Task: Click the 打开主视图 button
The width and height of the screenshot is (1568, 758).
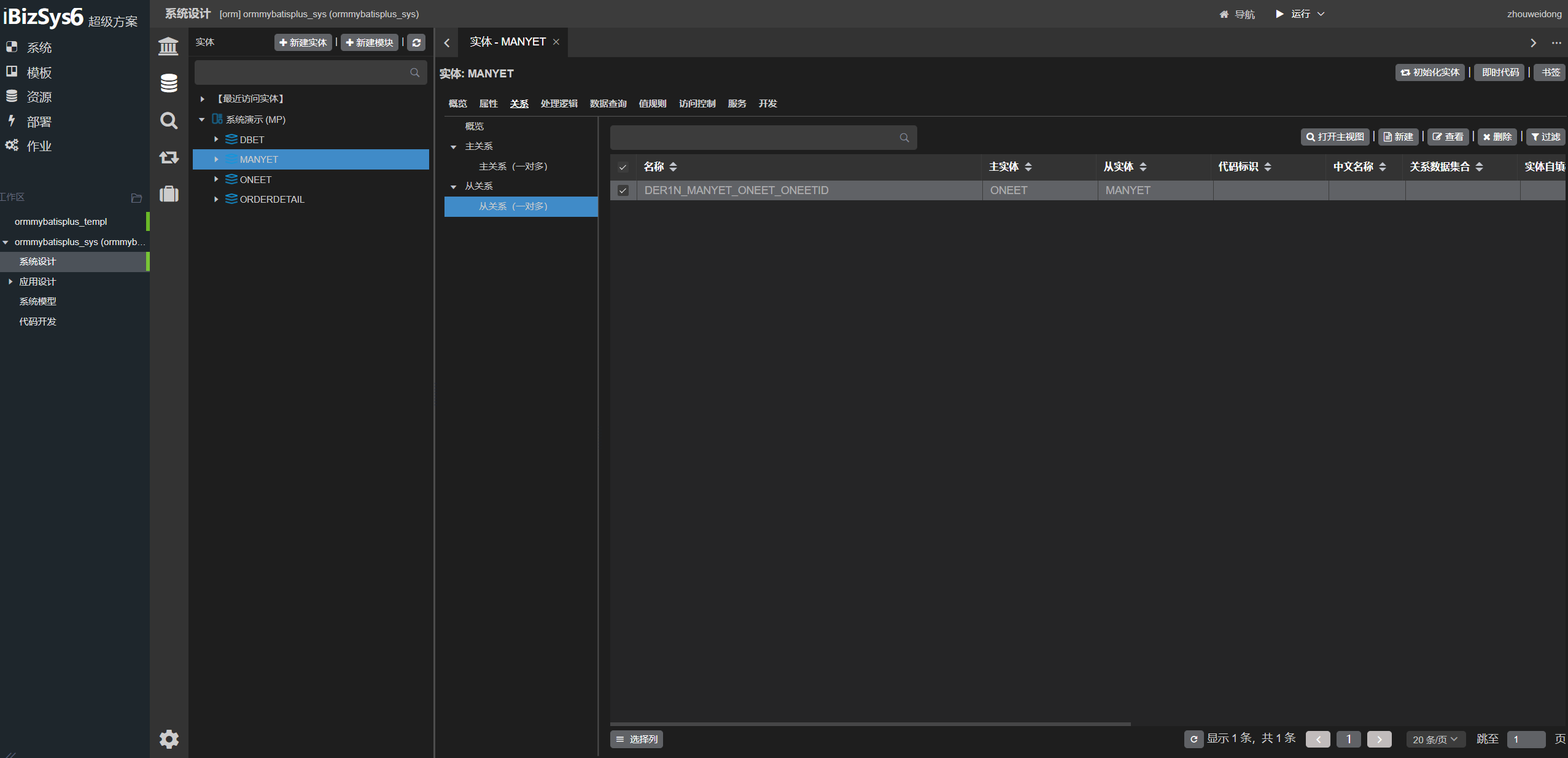Action: point(1335,137)
